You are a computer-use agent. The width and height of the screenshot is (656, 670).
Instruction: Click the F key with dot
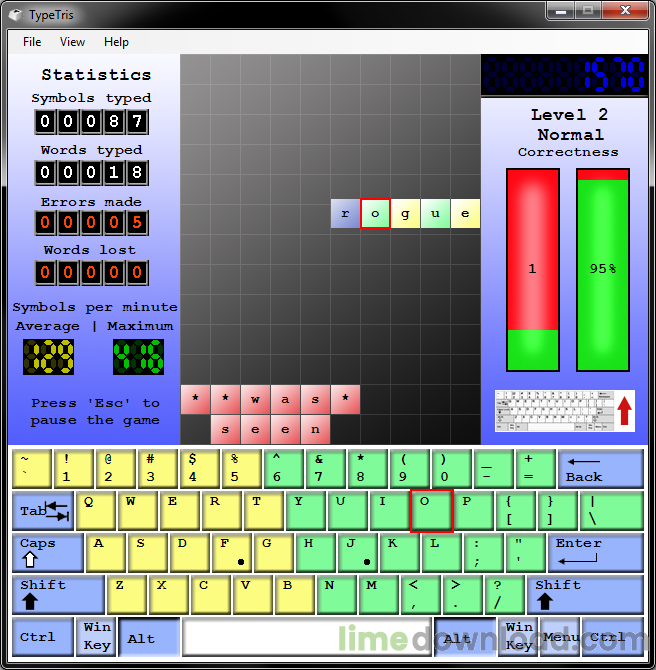[231, 552]
